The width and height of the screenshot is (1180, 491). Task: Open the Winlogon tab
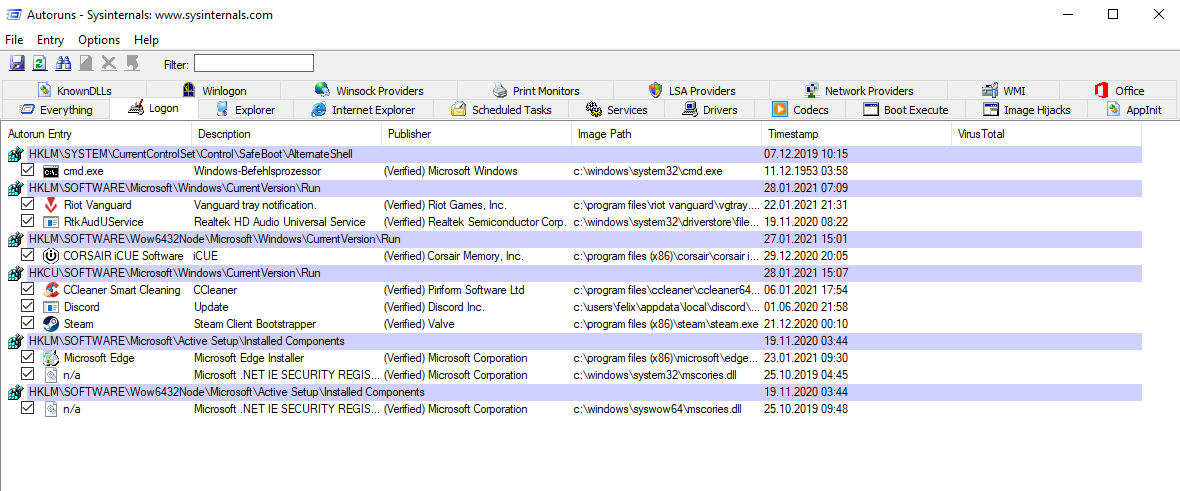pos(214,90)
